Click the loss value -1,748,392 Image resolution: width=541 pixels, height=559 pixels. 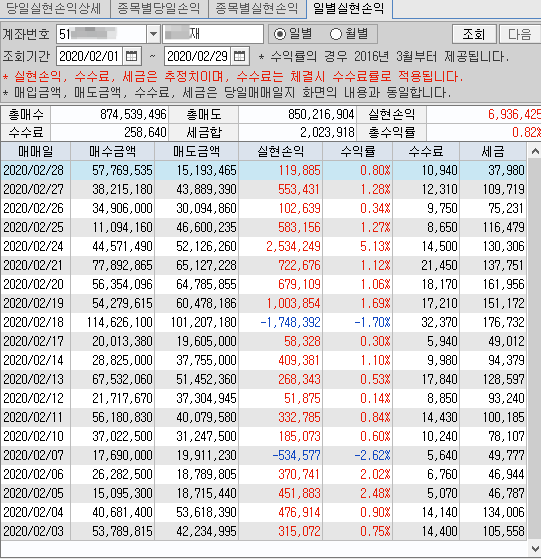tap(290, 322)
